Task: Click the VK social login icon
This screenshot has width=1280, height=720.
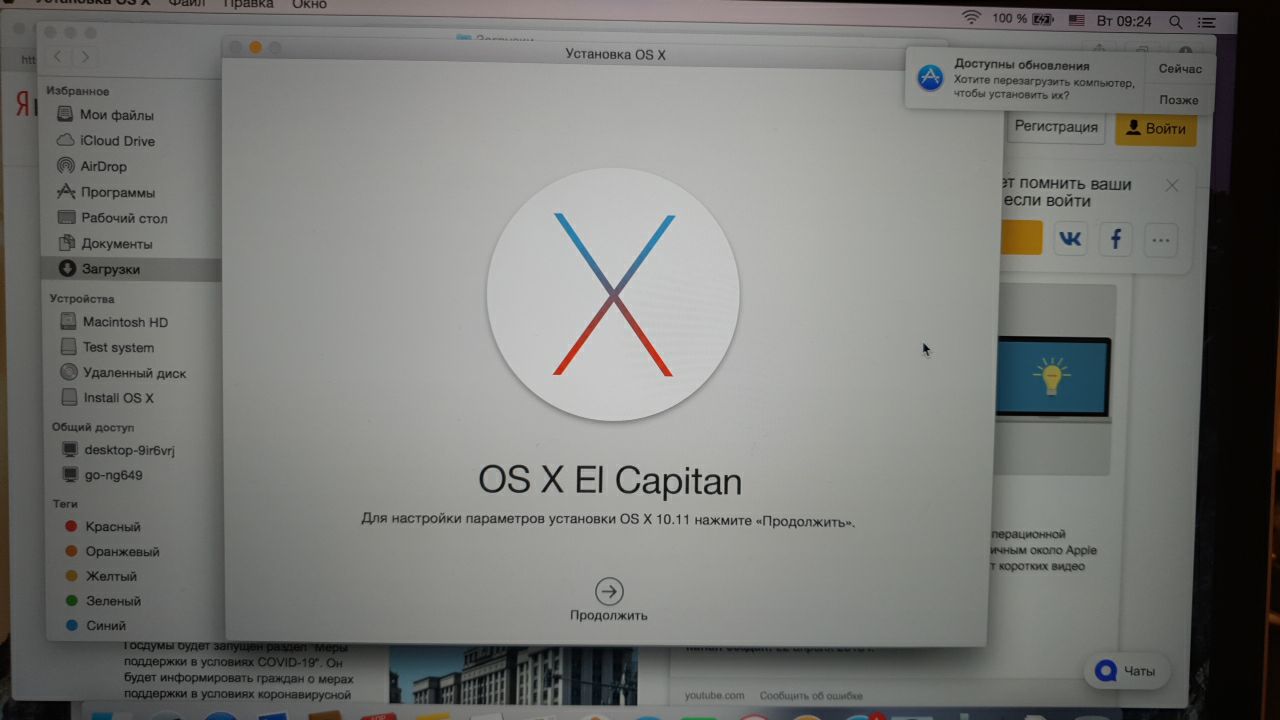Action: (1069, 239)
